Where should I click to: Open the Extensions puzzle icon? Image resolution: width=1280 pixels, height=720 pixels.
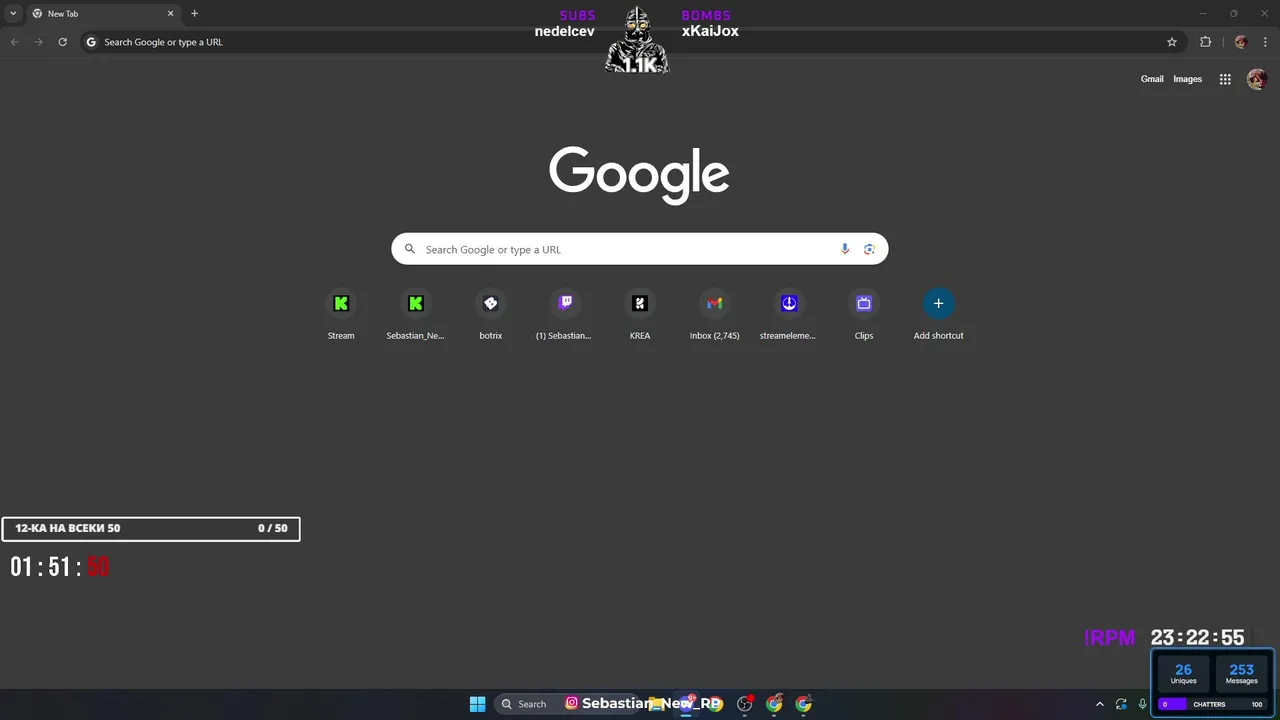[x=1205, y=42]
